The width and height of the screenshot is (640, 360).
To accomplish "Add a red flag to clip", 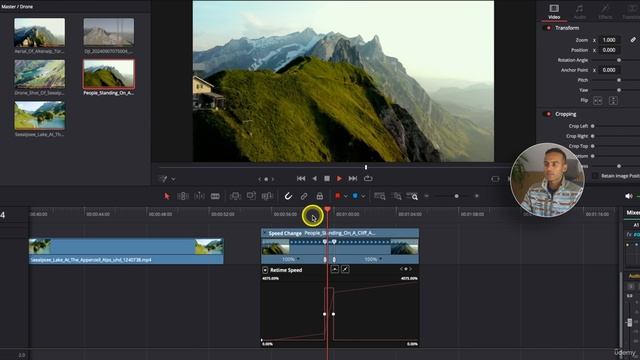I will tap(338, 196).
